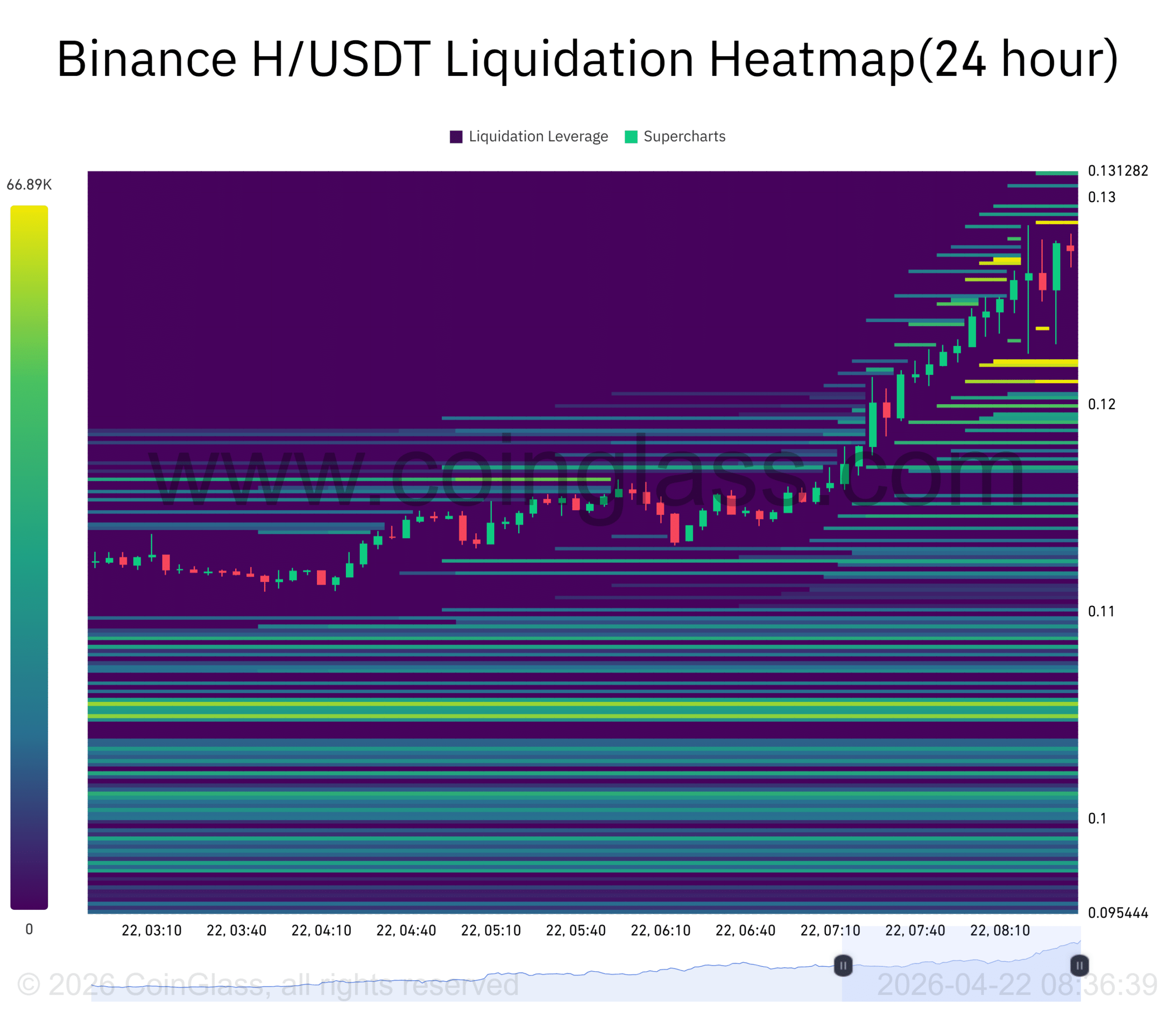Select the 22, 03:10 time axis label
The width and height of the screenshot is (1176, 1010).
(152, 931)
